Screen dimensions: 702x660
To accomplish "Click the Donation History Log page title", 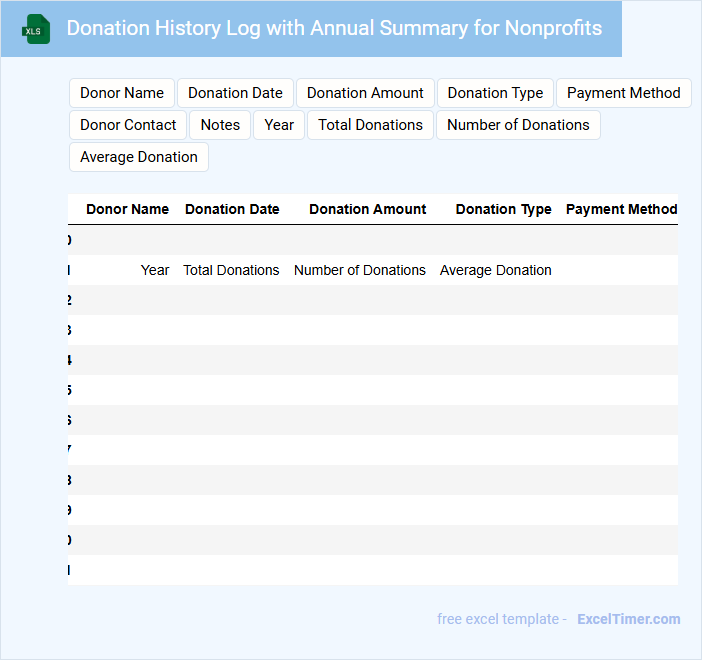I will pyautogui.click(x=334, y=28).
